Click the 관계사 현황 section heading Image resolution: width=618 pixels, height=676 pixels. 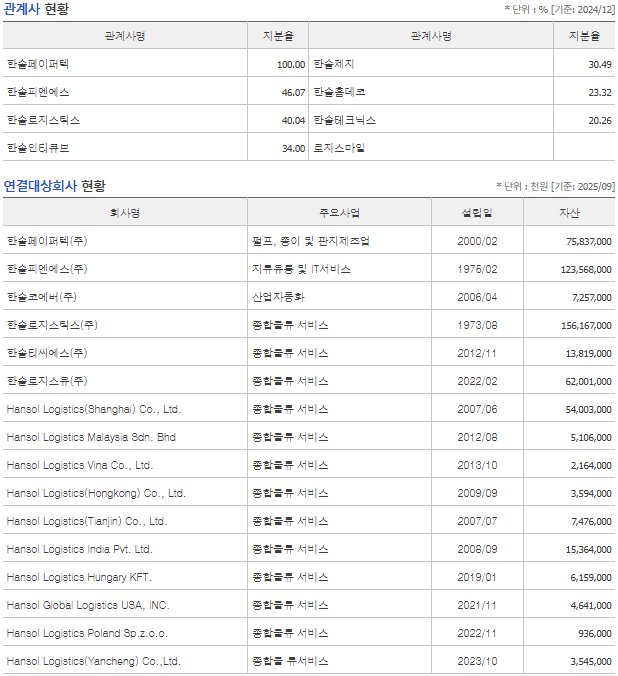coord(36,9)
